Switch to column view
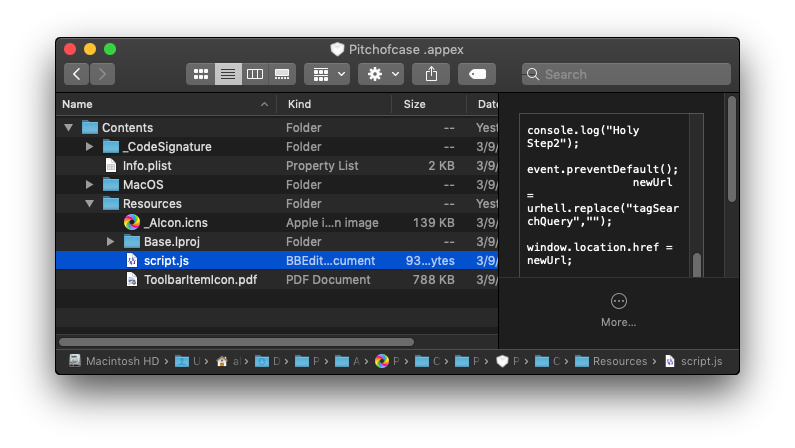 point(255,74)
